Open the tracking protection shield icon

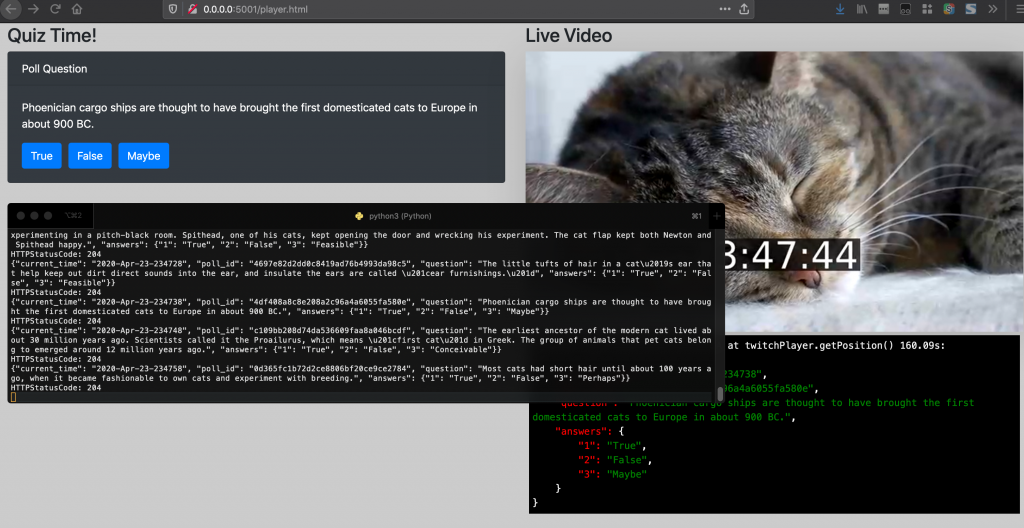click(174, 9)
